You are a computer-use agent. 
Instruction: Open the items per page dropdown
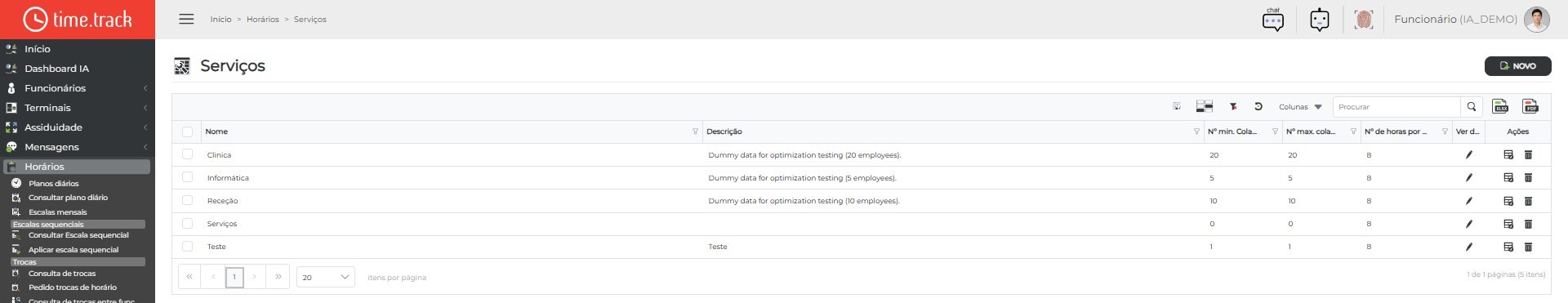pyautogui.click(x=325, y=277)
